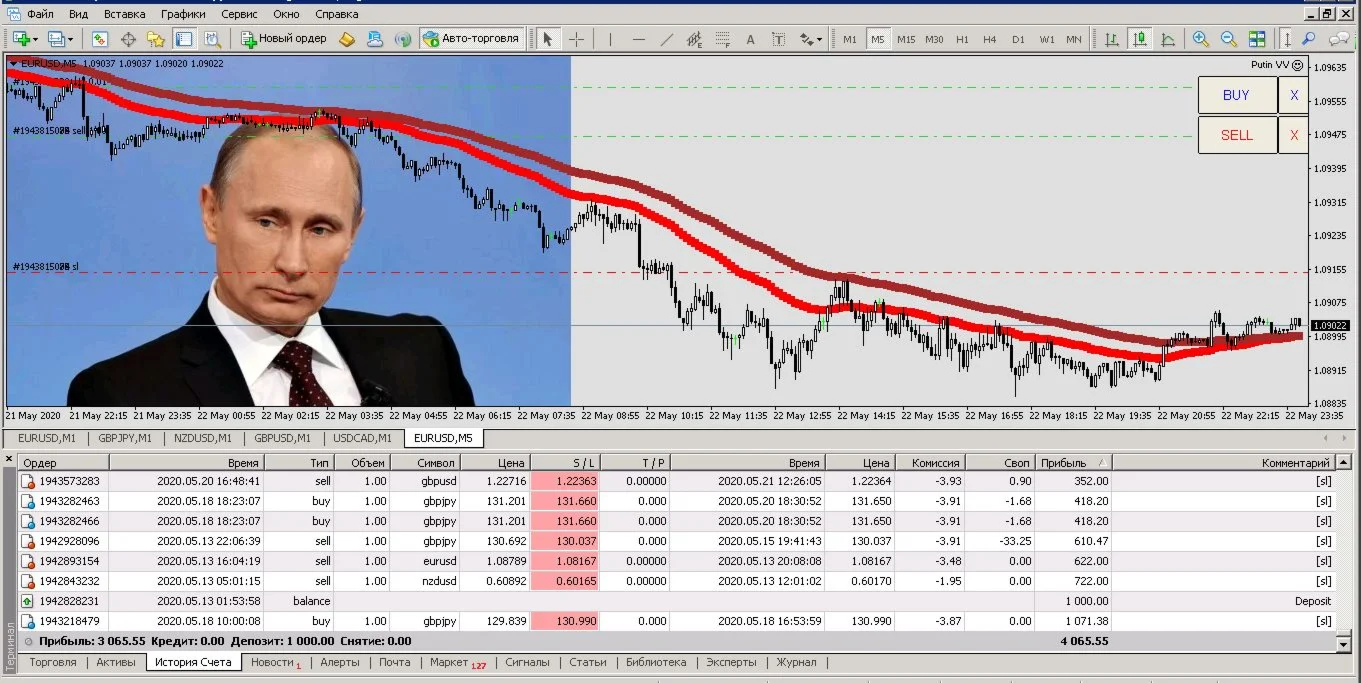Open the Эксперты terminal tab
This screenshot has height=683, width=1361.
click(x=730, y=662)
